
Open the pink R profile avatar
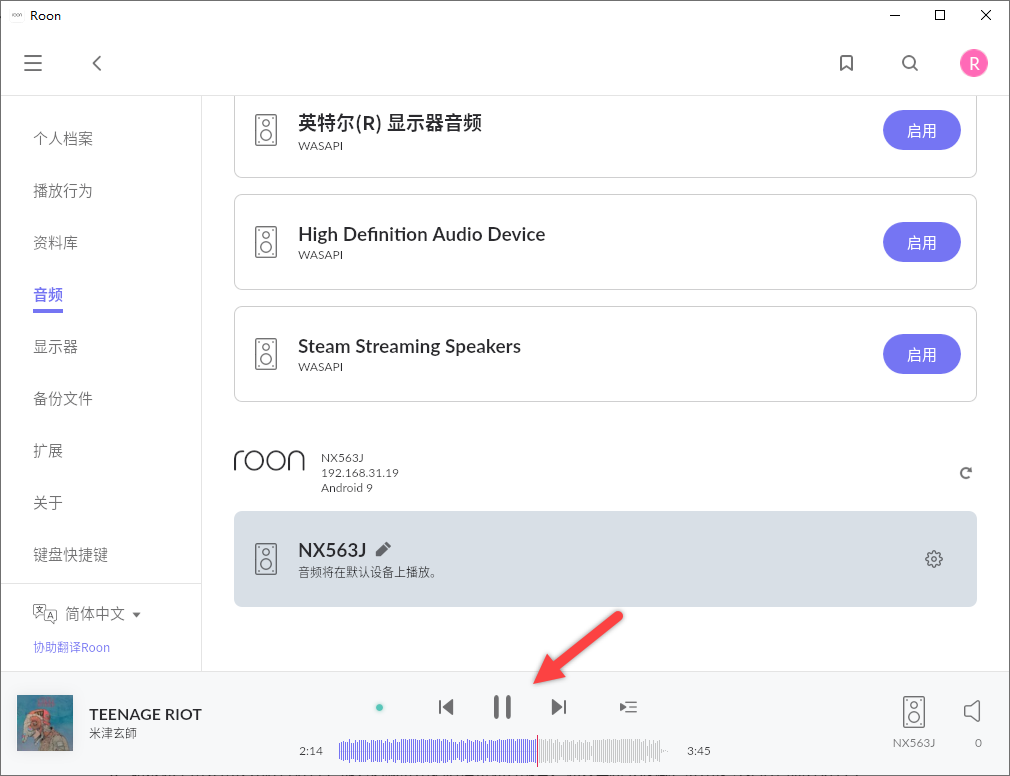coord(973,63)
